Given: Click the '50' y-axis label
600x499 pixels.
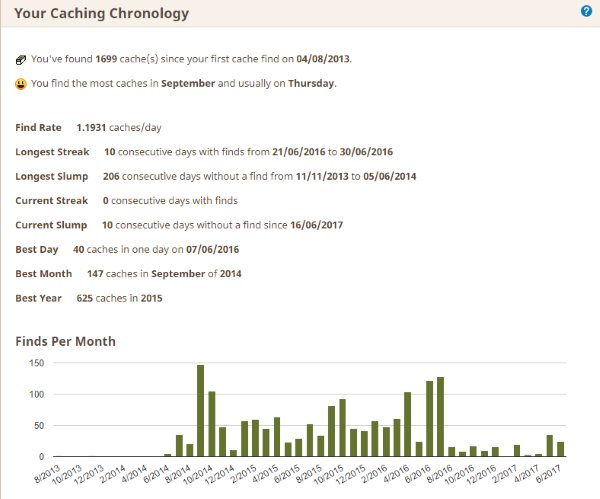Looking at the screenshot, I should (39, 426).
